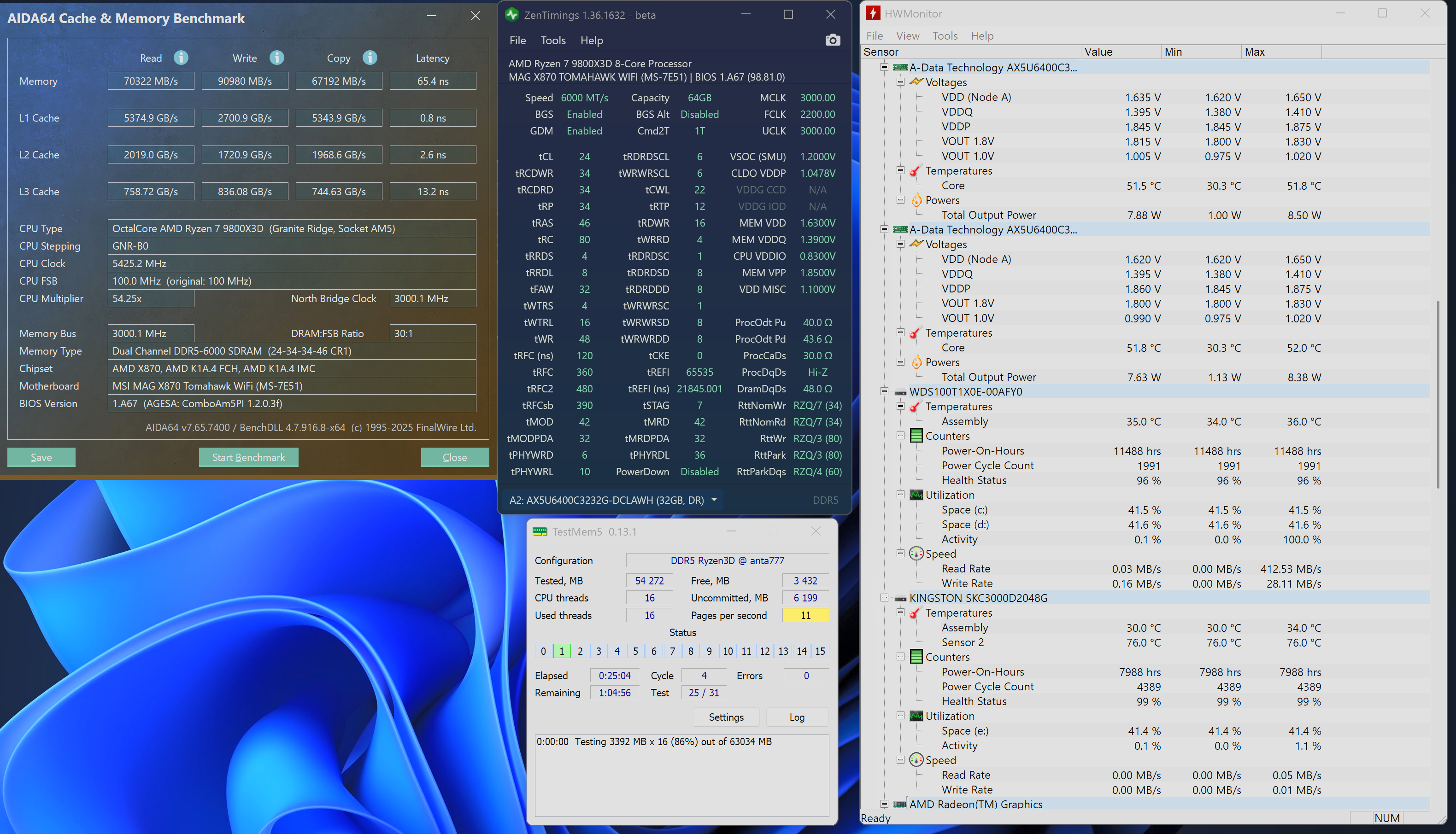Toggle thread 0 status box in TestMem5
The image size is (1456, 834).
(543, 651)
